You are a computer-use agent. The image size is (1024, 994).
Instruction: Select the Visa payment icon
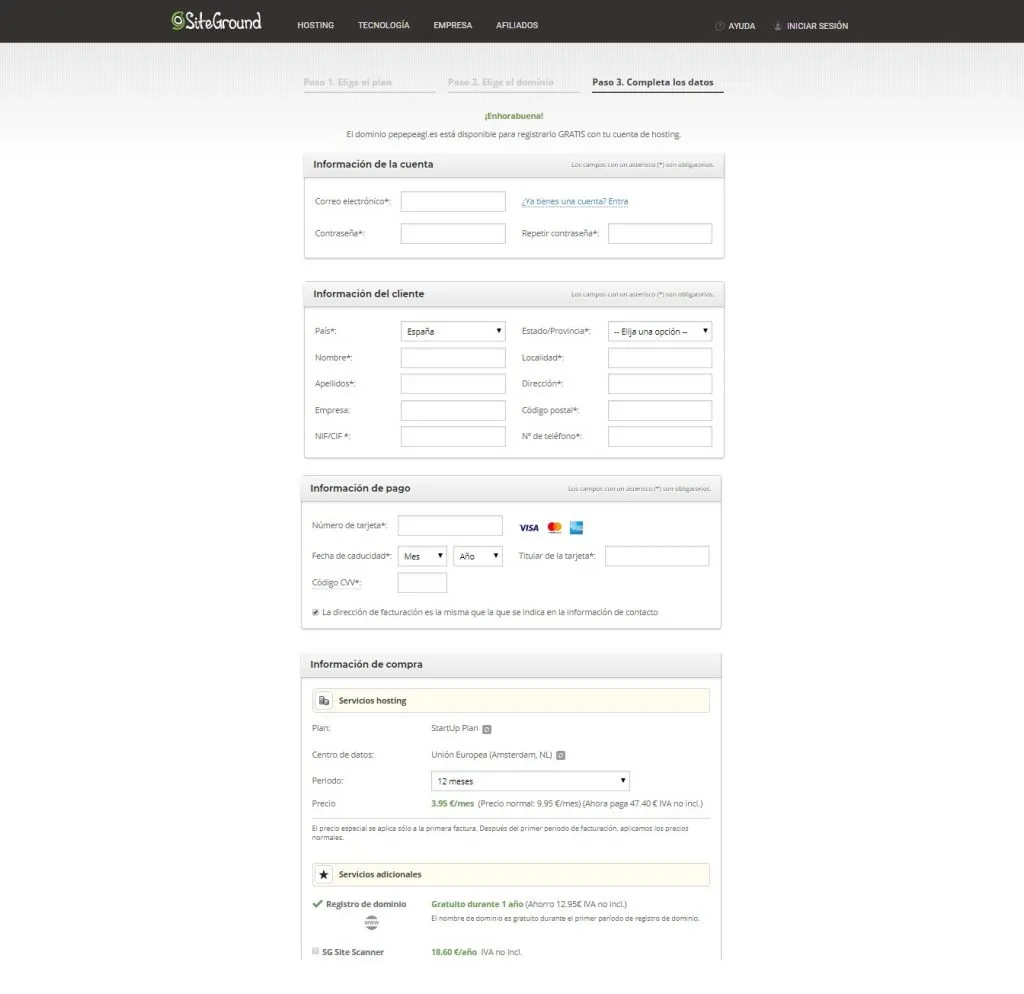tap(529, 527)
